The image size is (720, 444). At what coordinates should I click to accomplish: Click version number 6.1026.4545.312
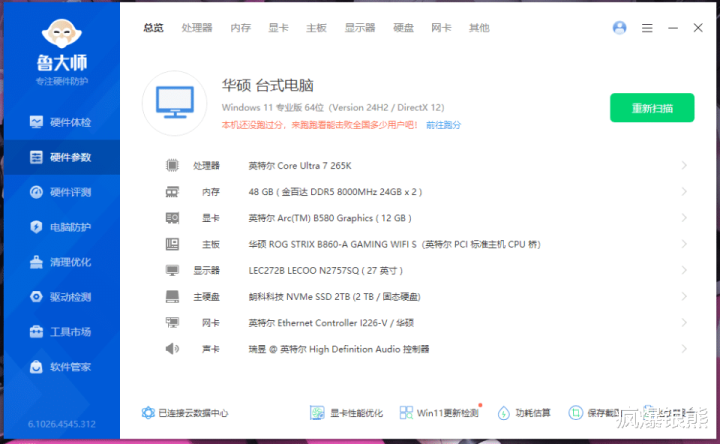click(62, 424)
